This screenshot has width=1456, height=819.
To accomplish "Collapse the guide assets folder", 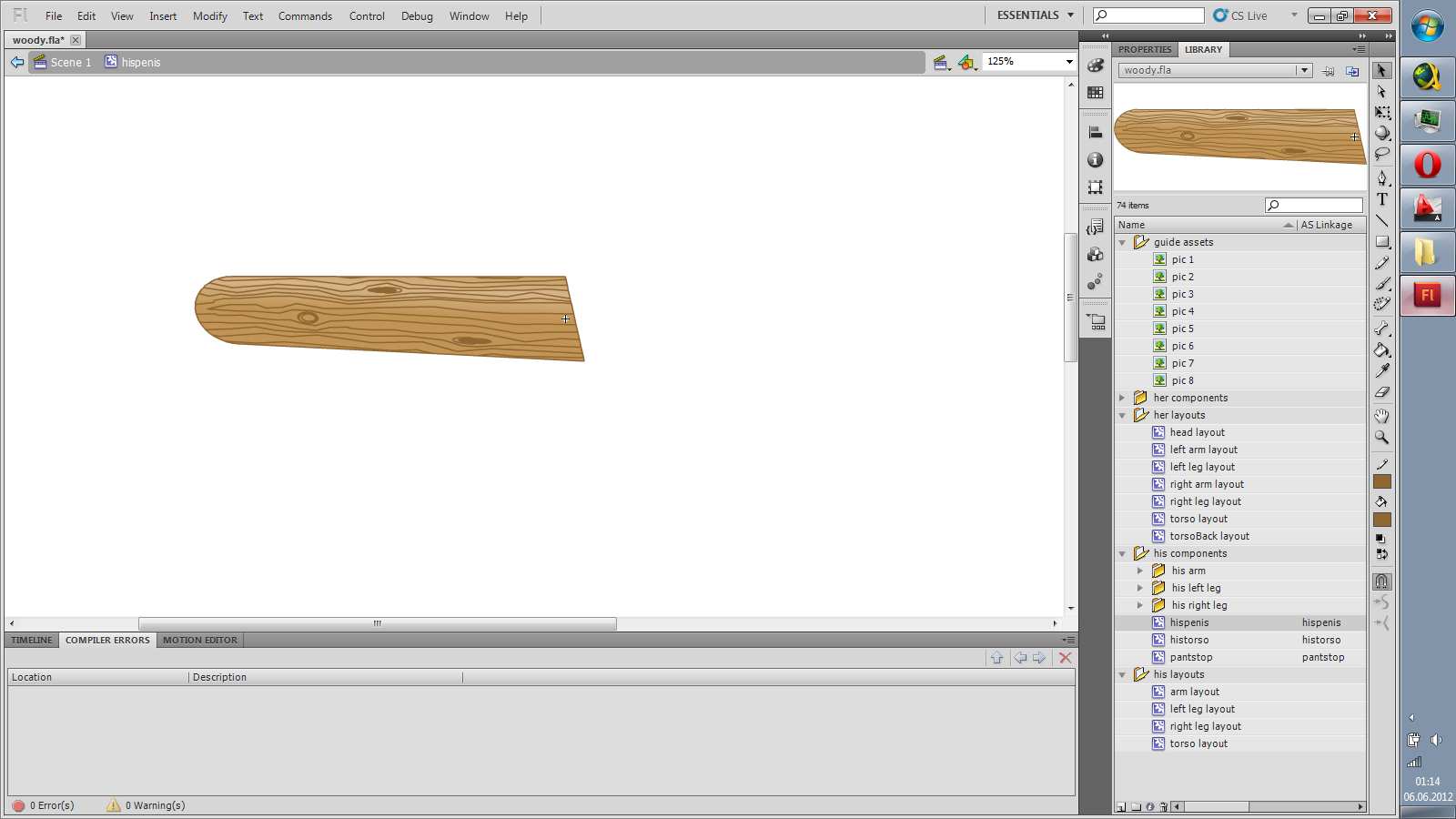I will tap(1123, 243).
